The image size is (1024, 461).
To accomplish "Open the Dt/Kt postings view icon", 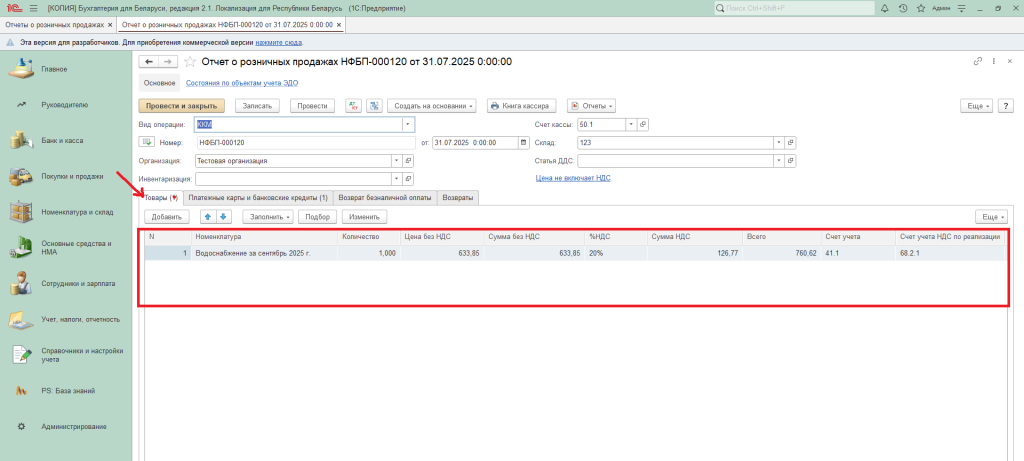I will [354, 106].
